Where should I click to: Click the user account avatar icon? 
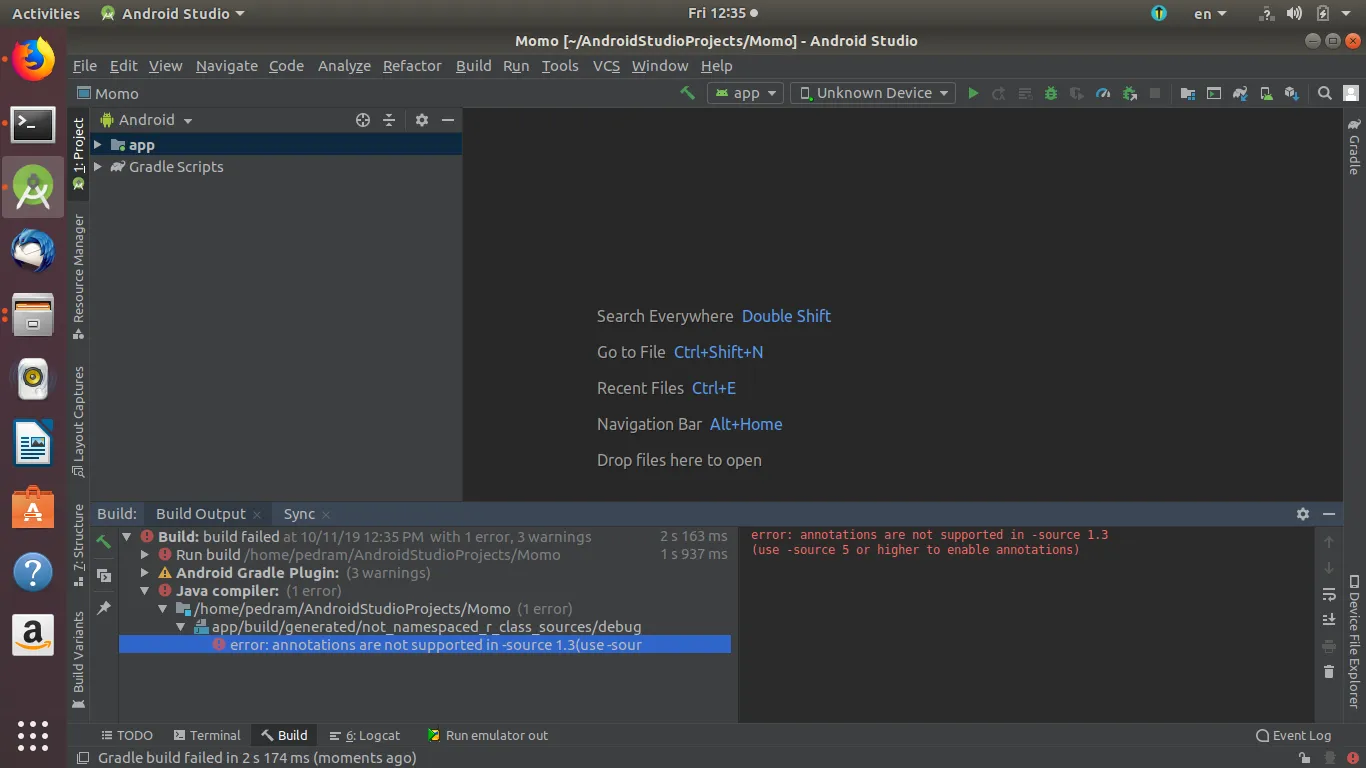1351,93
